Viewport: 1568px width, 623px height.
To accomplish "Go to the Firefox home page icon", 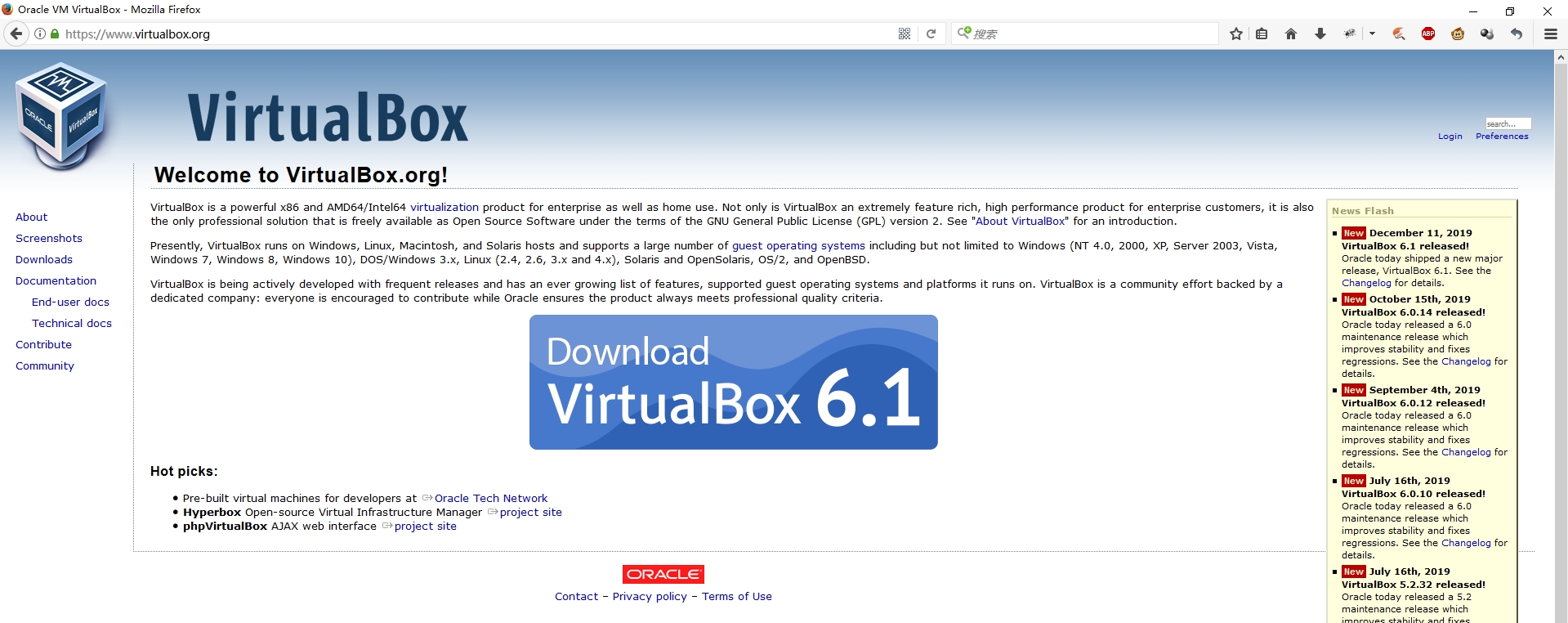I will coord(1291,34).
